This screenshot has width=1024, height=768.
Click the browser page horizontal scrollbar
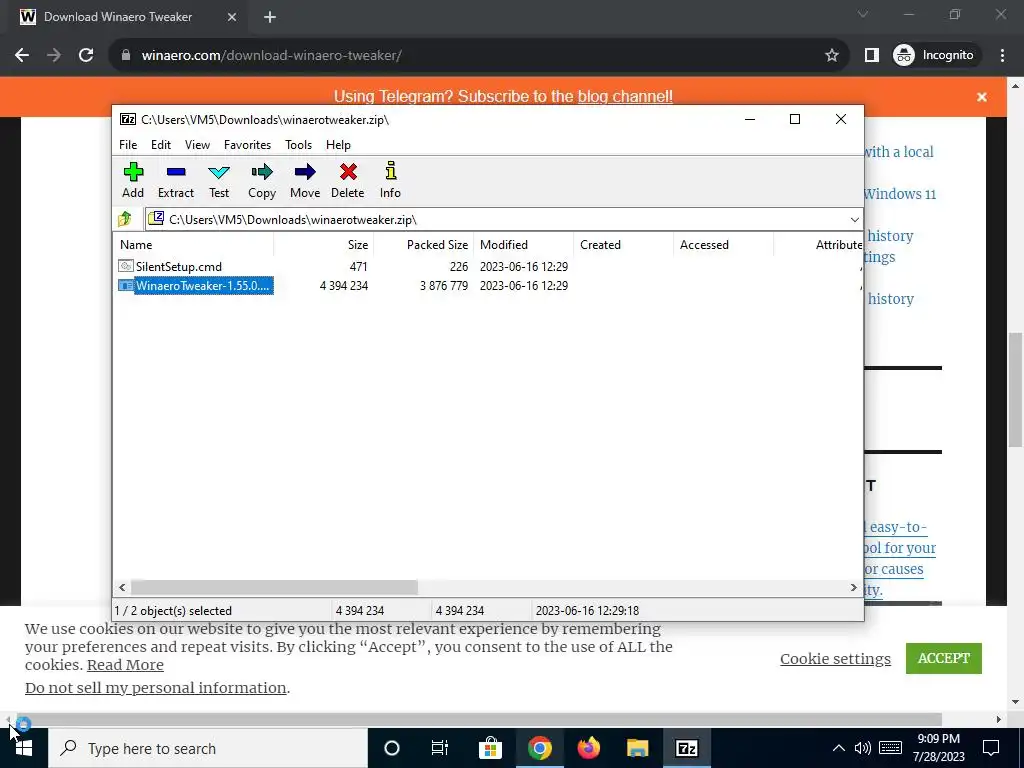point(479,720)
